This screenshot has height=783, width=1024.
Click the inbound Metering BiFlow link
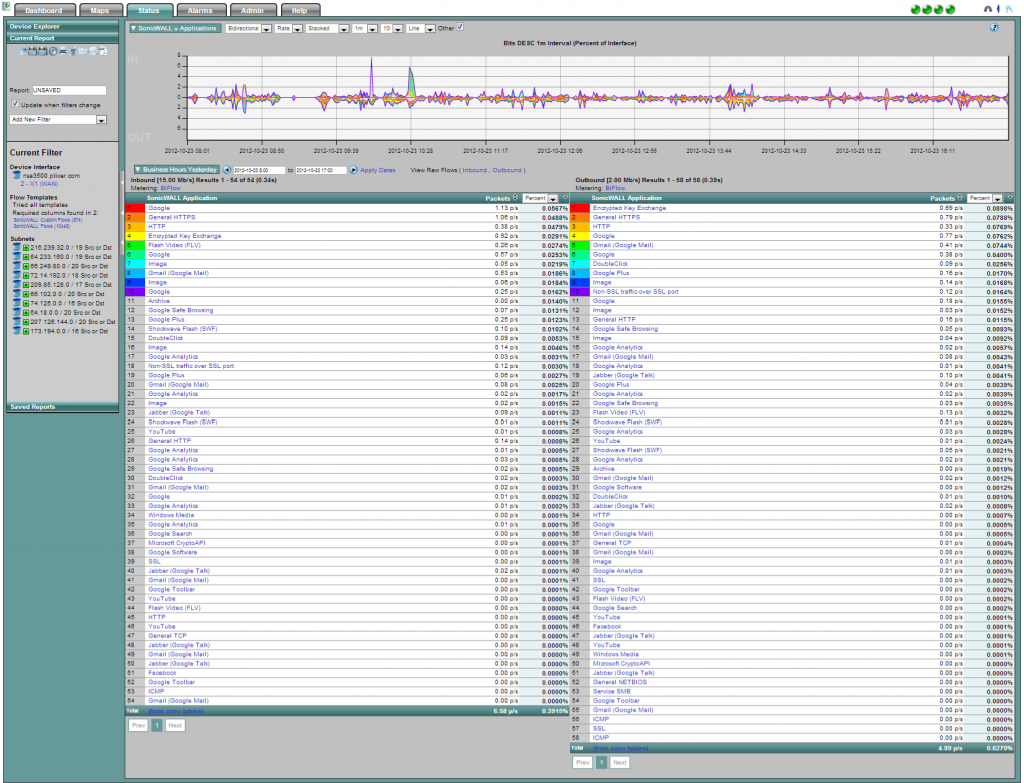[x=170, y=188]
